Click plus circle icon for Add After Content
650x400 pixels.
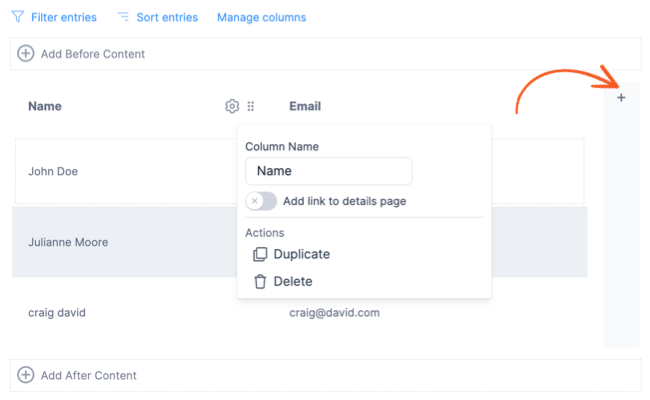[26, 375]
